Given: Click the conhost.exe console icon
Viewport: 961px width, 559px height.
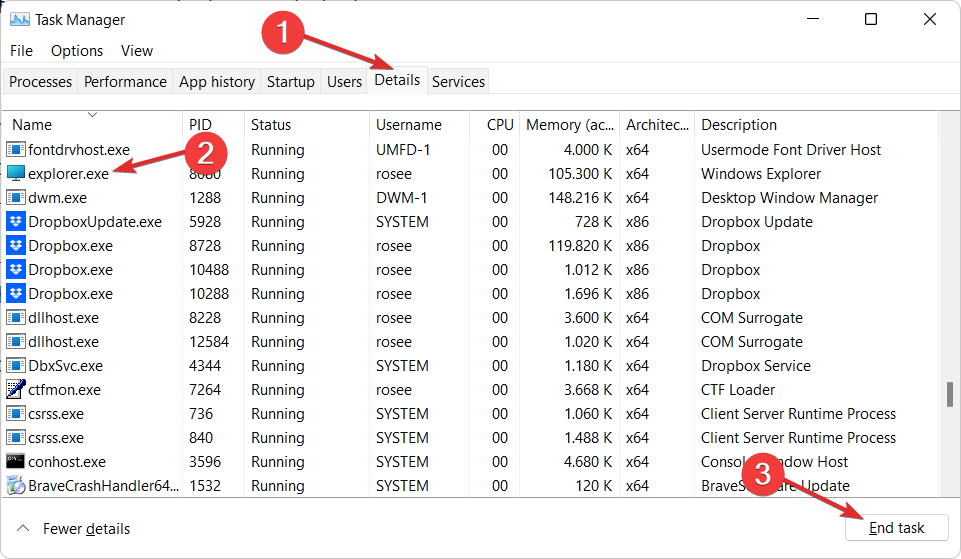Looking at the screenshot, I should point(16,462).
